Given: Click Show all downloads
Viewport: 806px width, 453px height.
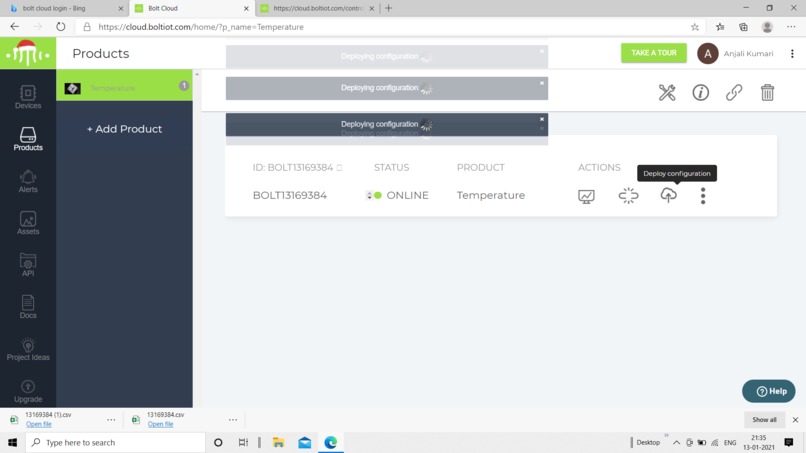Looking at the screenshot, I should [764, 420].
